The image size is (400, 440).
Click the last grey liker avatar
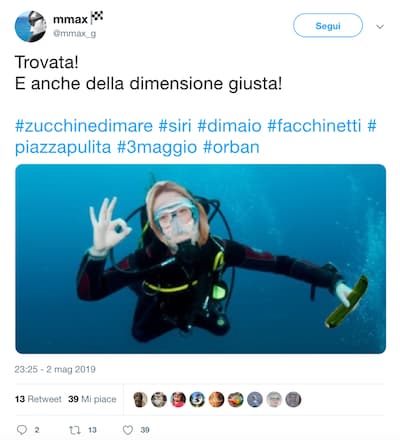point(293,399)
